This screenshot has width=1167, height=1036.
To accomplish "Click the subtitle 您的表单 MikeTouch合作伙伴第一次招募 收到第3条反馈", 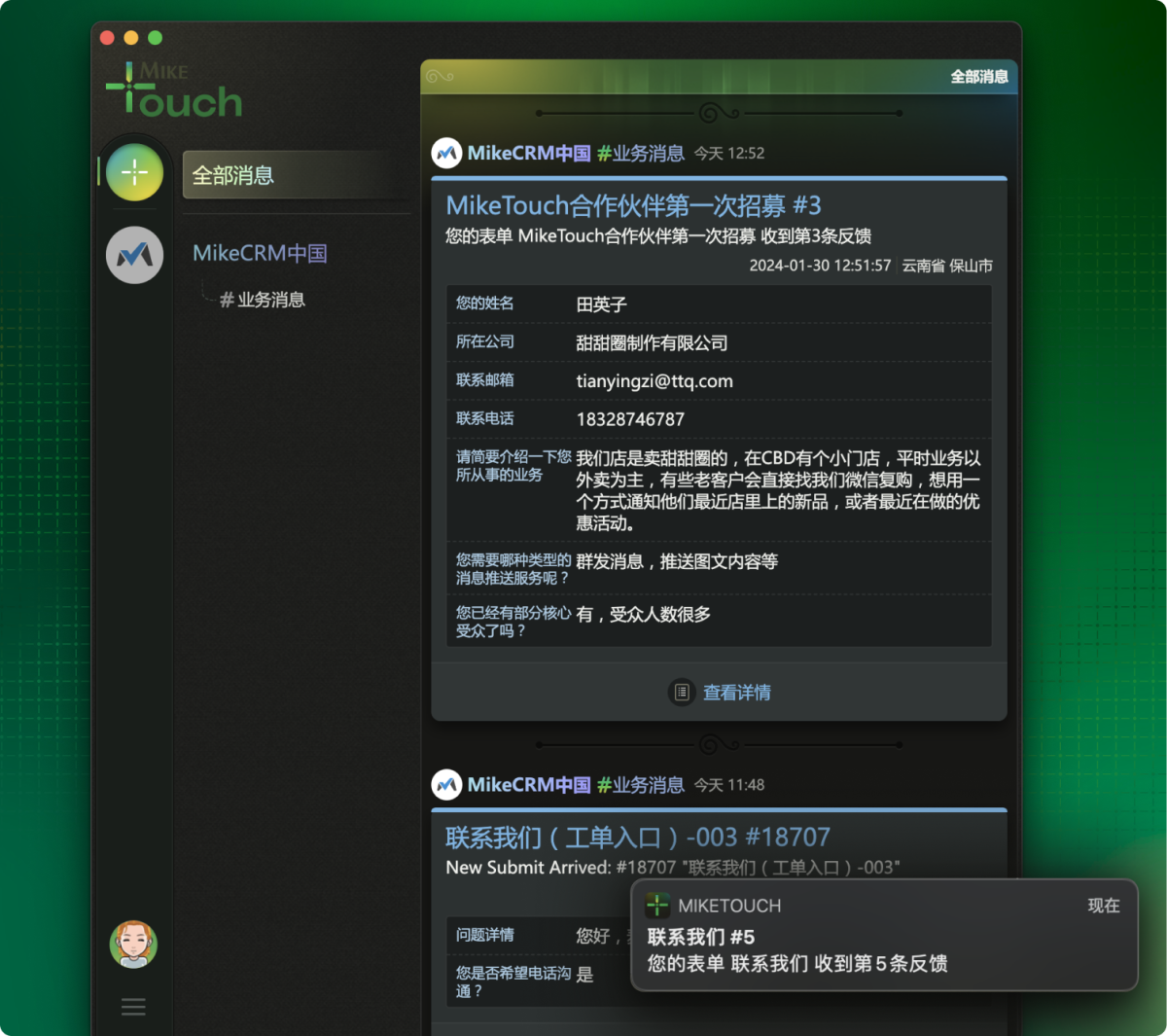I will 658,235.
